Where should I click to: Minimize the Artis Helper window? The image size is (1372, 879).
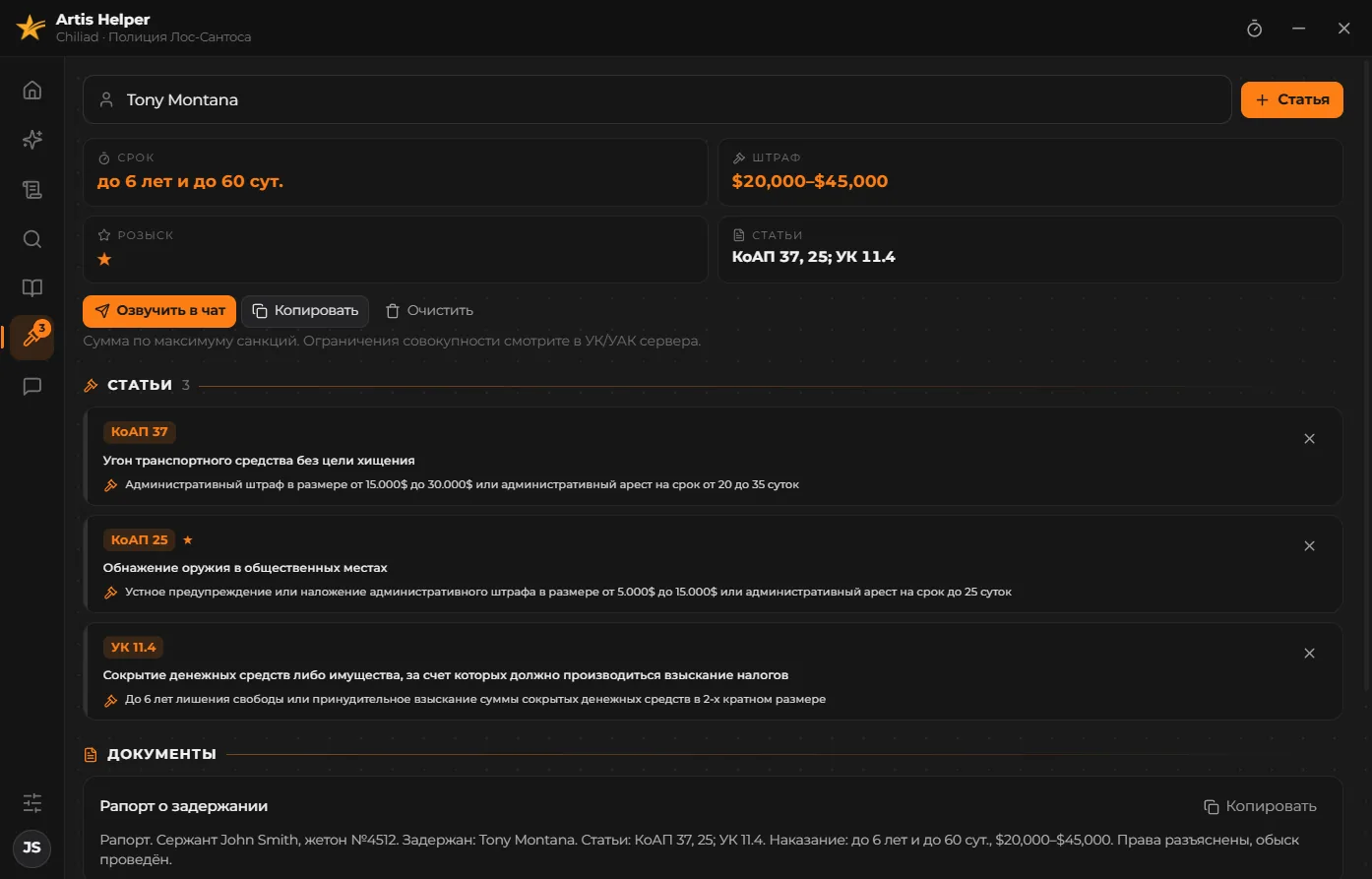point(1299,29)
